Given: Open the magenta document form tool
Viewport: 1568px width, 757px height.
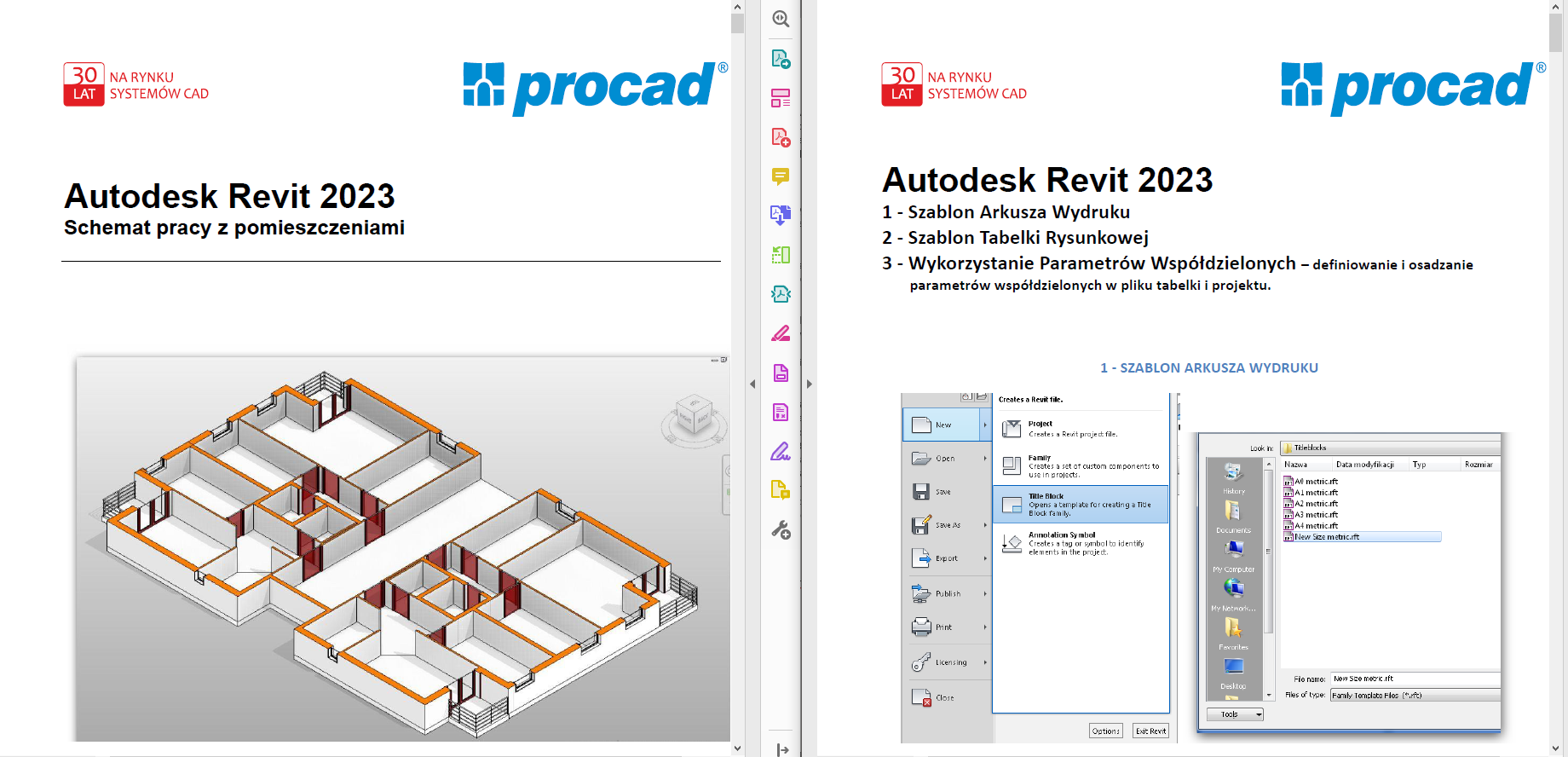Looking at the screenshot, I should (781, 373).
